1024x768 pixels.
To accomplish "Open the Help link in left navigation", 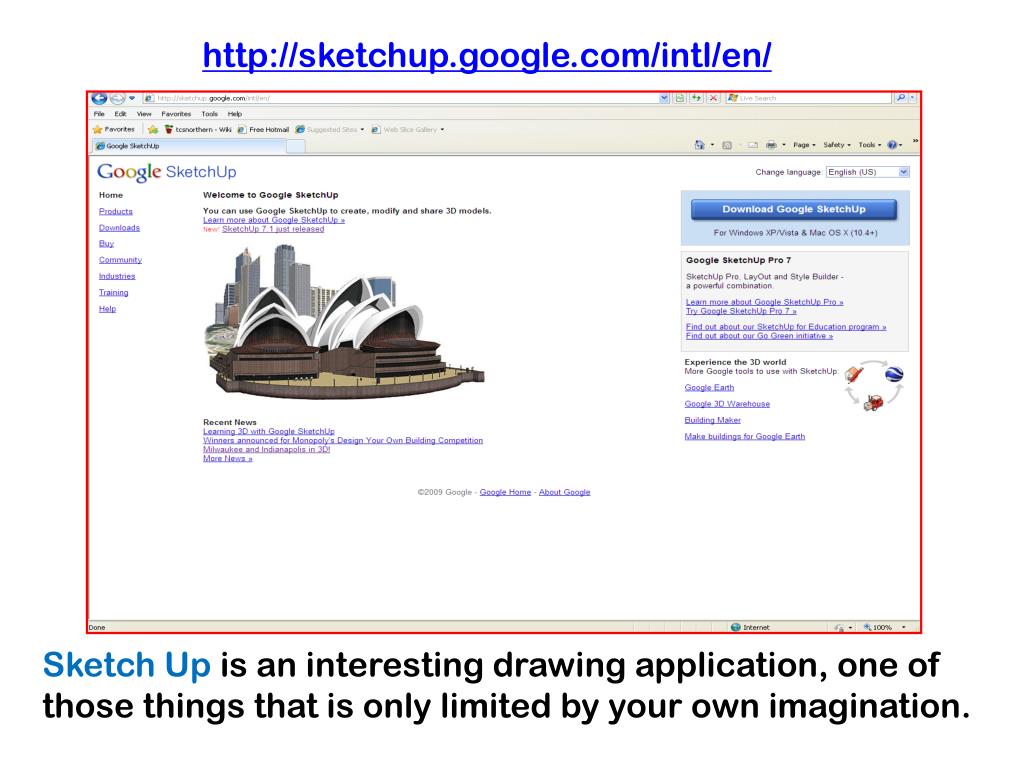I will point(107,309).
